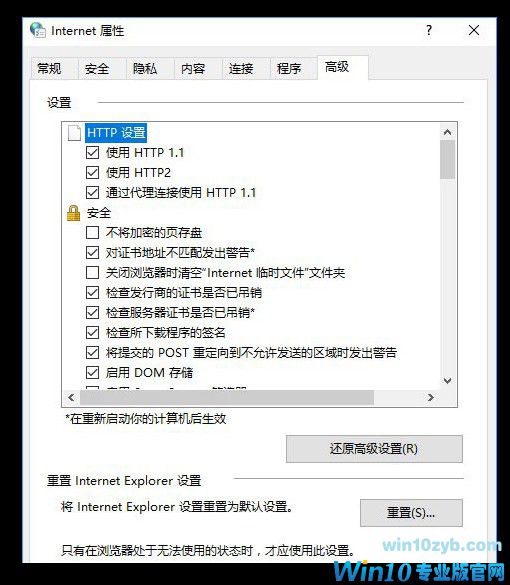
Task: Uncheck 使用 HTTP 1.1 checkbox
Action: click(x=92, y=153)
